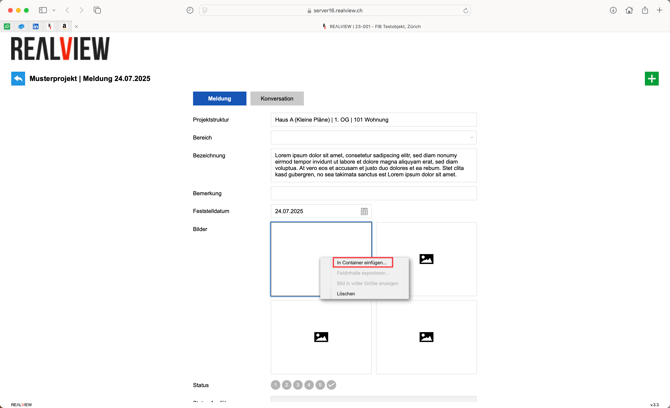This screenshot has width=670, height=408.
Task: Click 'Feldinhalte exportieren...' menu entry
Action: (363, 273)
